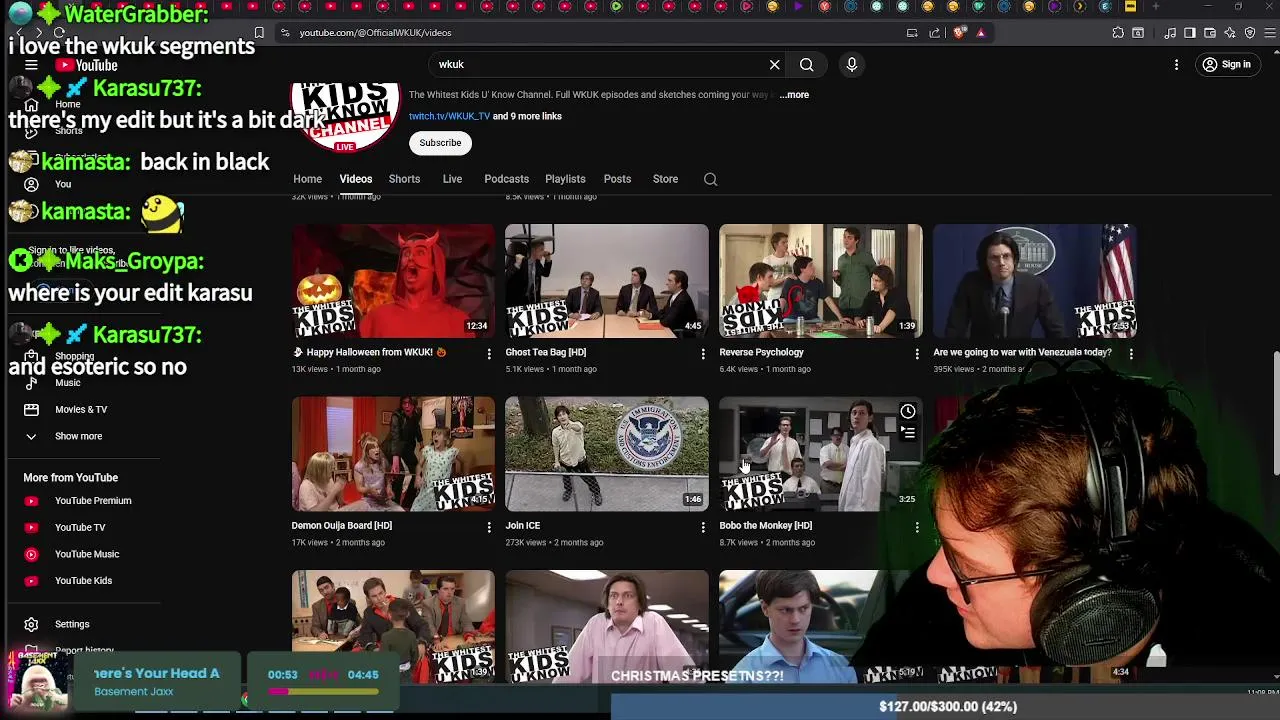Open the browser main menu

click(1270, 33)
